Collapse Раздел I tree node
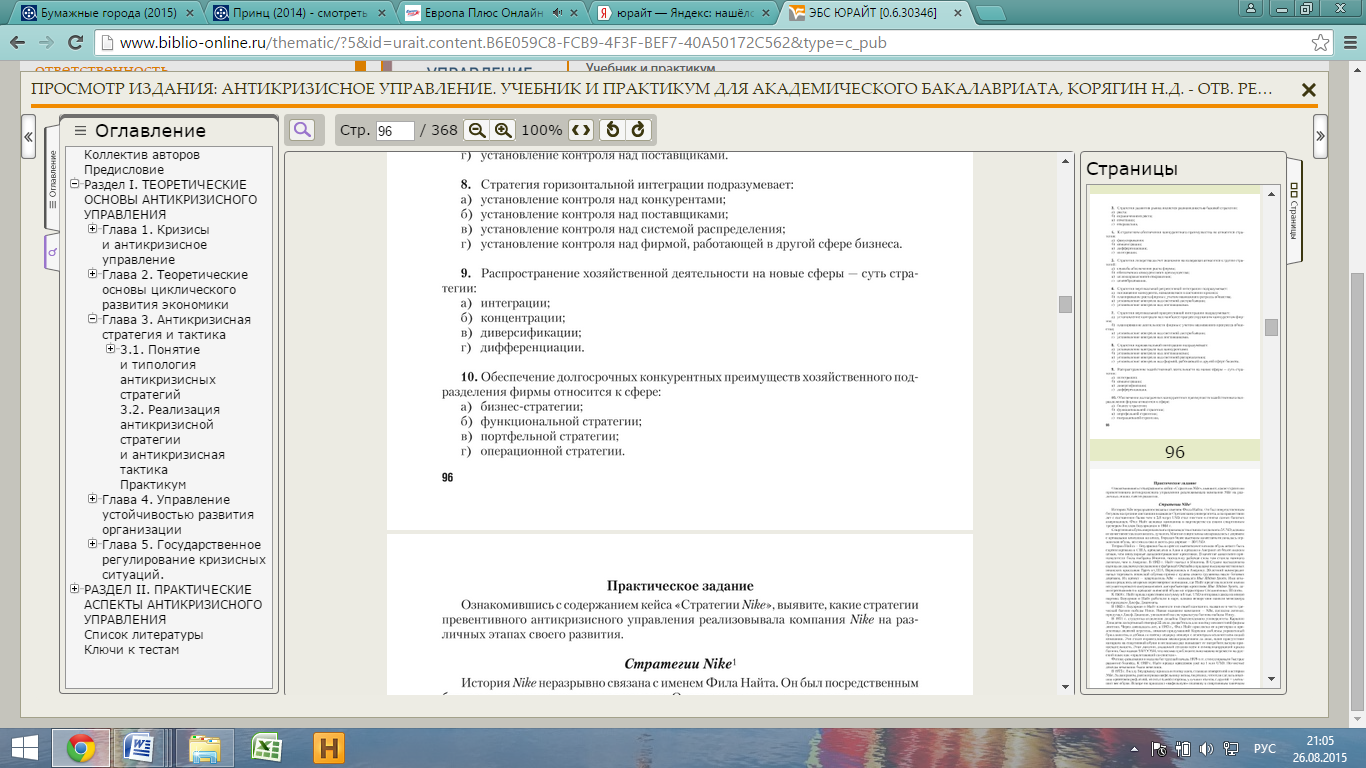Viewport: 1366px width, 768px height. (75, 185)
